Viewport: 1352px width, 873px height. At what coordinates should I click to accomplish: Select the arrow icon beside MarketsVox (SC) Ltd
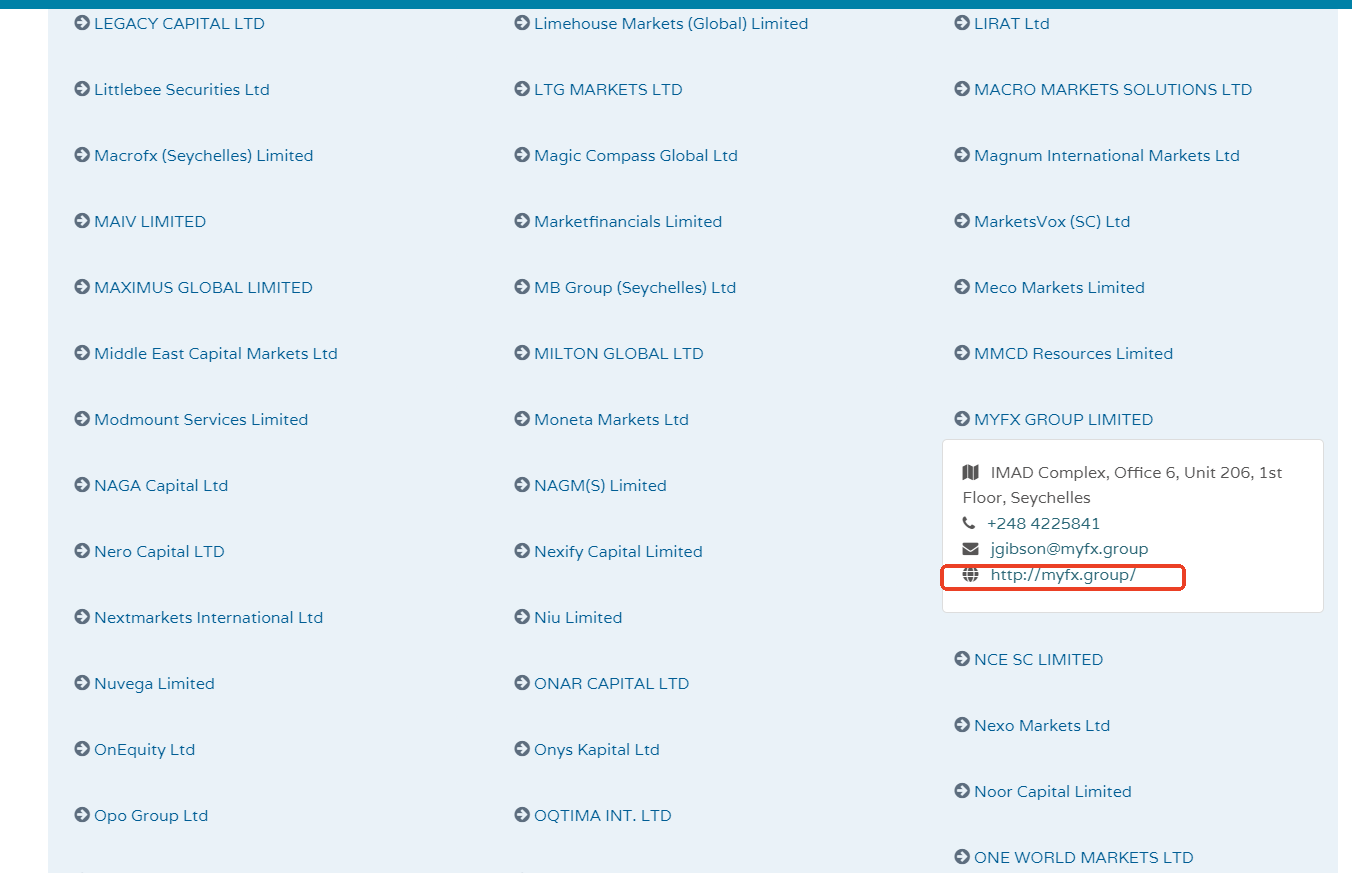(962, 221)
